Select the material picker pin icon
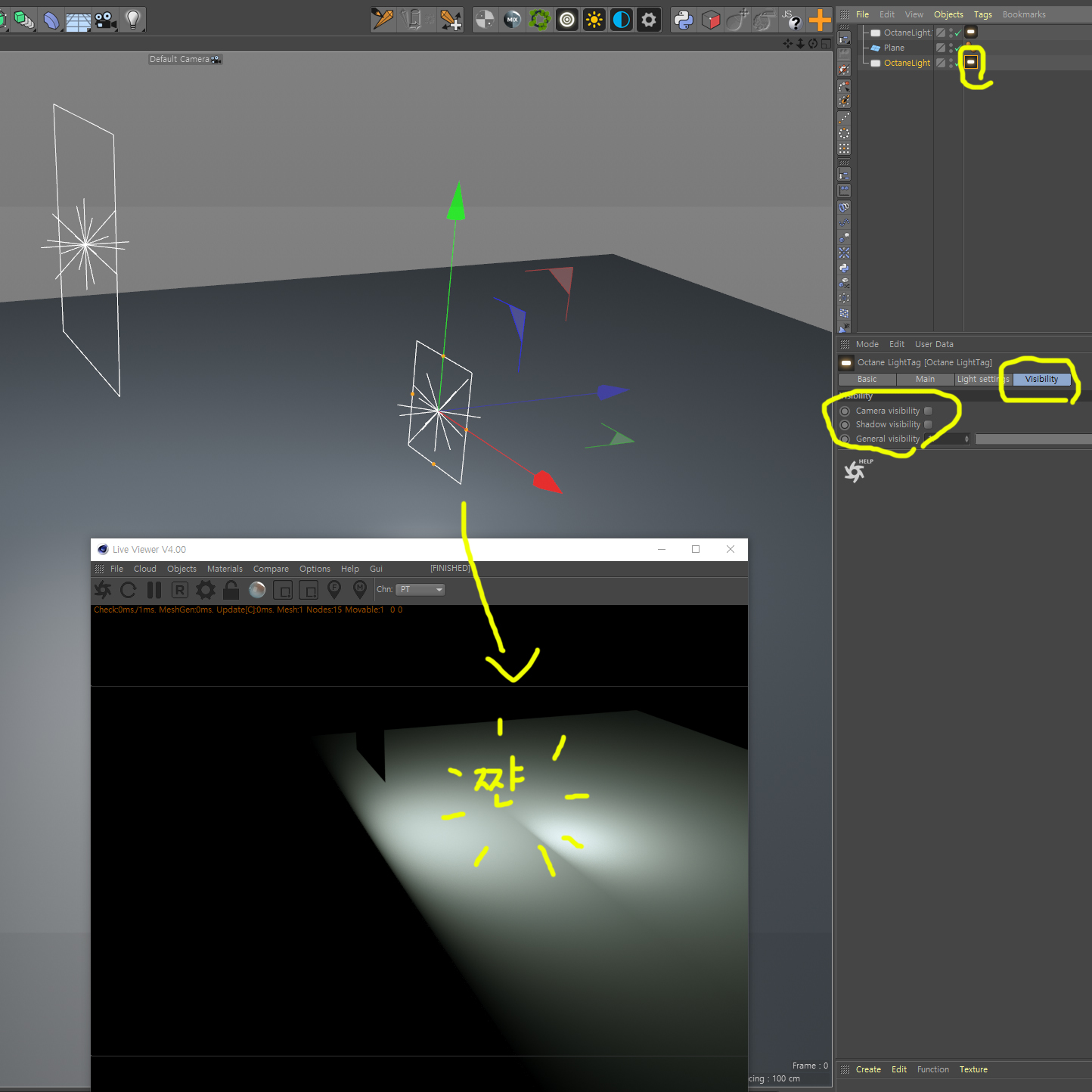This screenshot has height=1092, width=1092. click(360, 589)
